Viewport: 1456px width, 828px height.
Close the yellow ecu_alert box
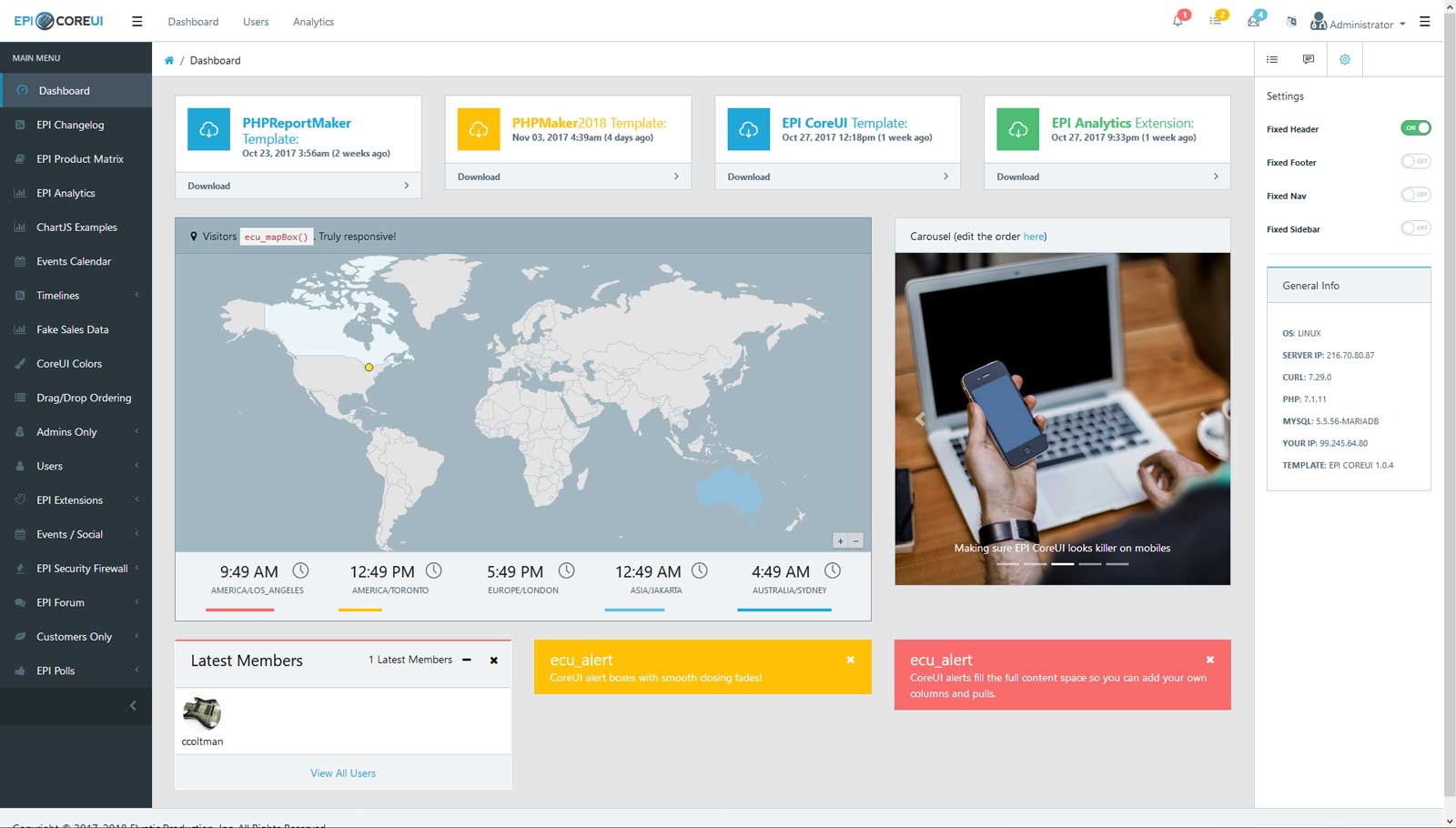point(850,660)
